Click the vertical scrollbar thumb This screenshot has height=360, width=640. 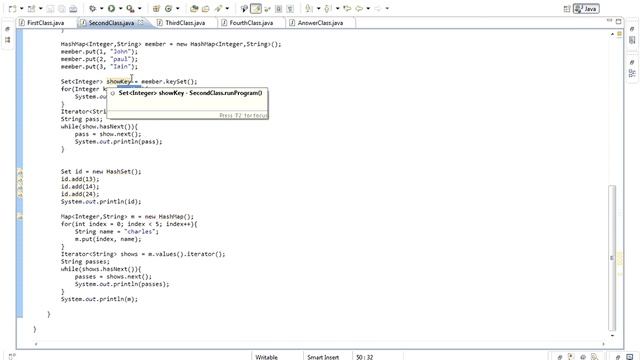coord(611,257)
